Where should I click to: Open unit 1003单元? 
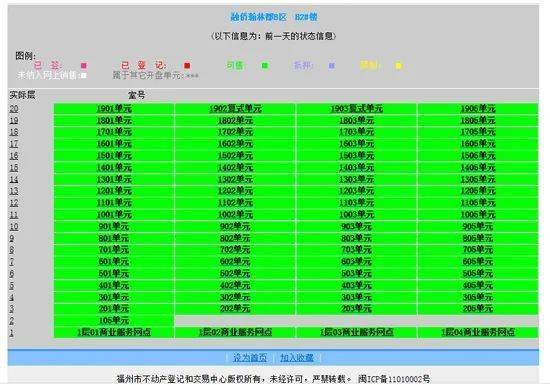(357, 215)
